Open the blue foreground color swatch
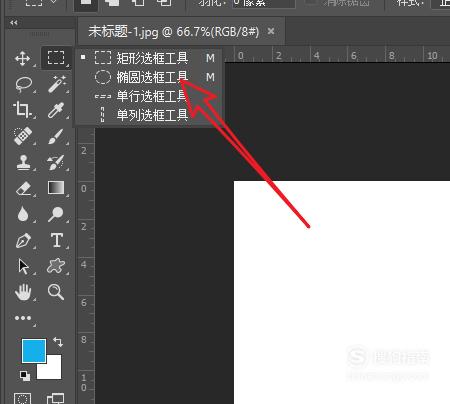The height and width of the screenshot is (404, 450). [x=34, y=351]
